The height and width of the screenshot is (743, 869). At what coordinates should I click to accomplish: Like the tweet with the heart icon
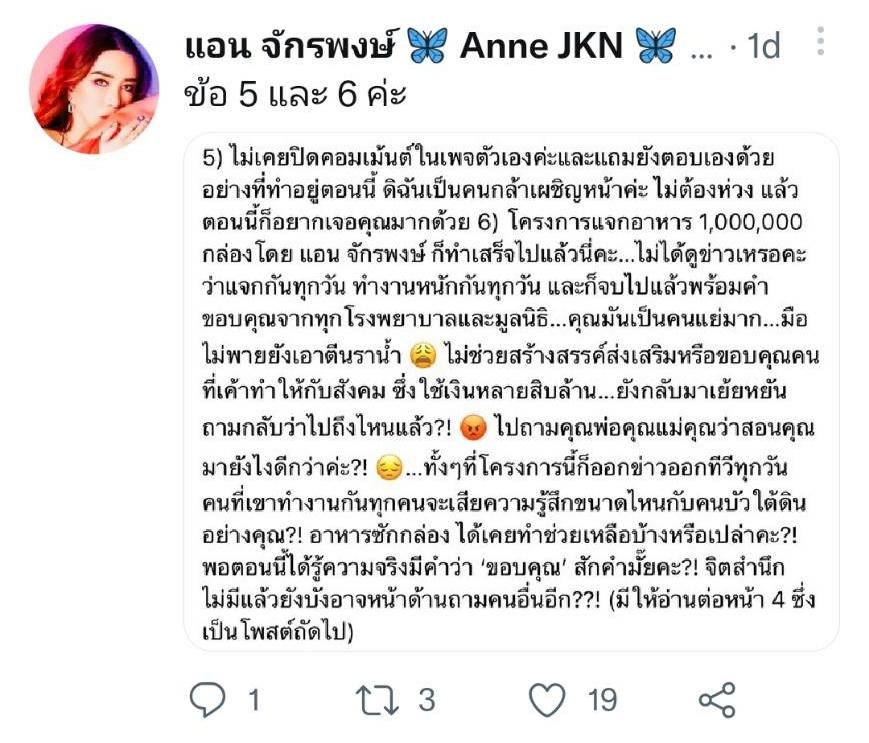click(x=548, y=700)
